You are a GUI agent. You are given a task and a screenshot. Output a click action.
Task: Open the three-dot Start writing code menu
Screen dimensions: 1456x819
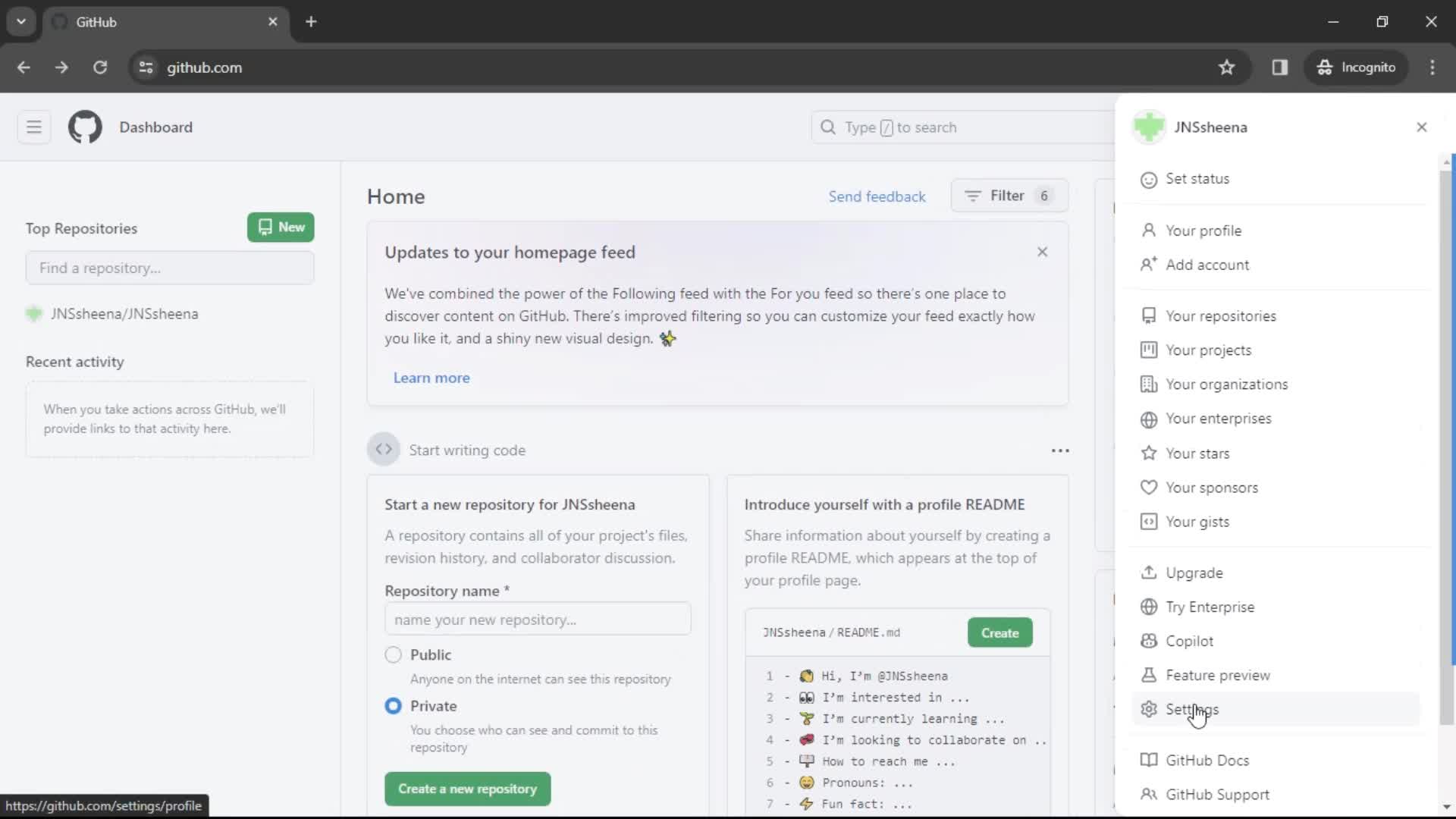1060,450
